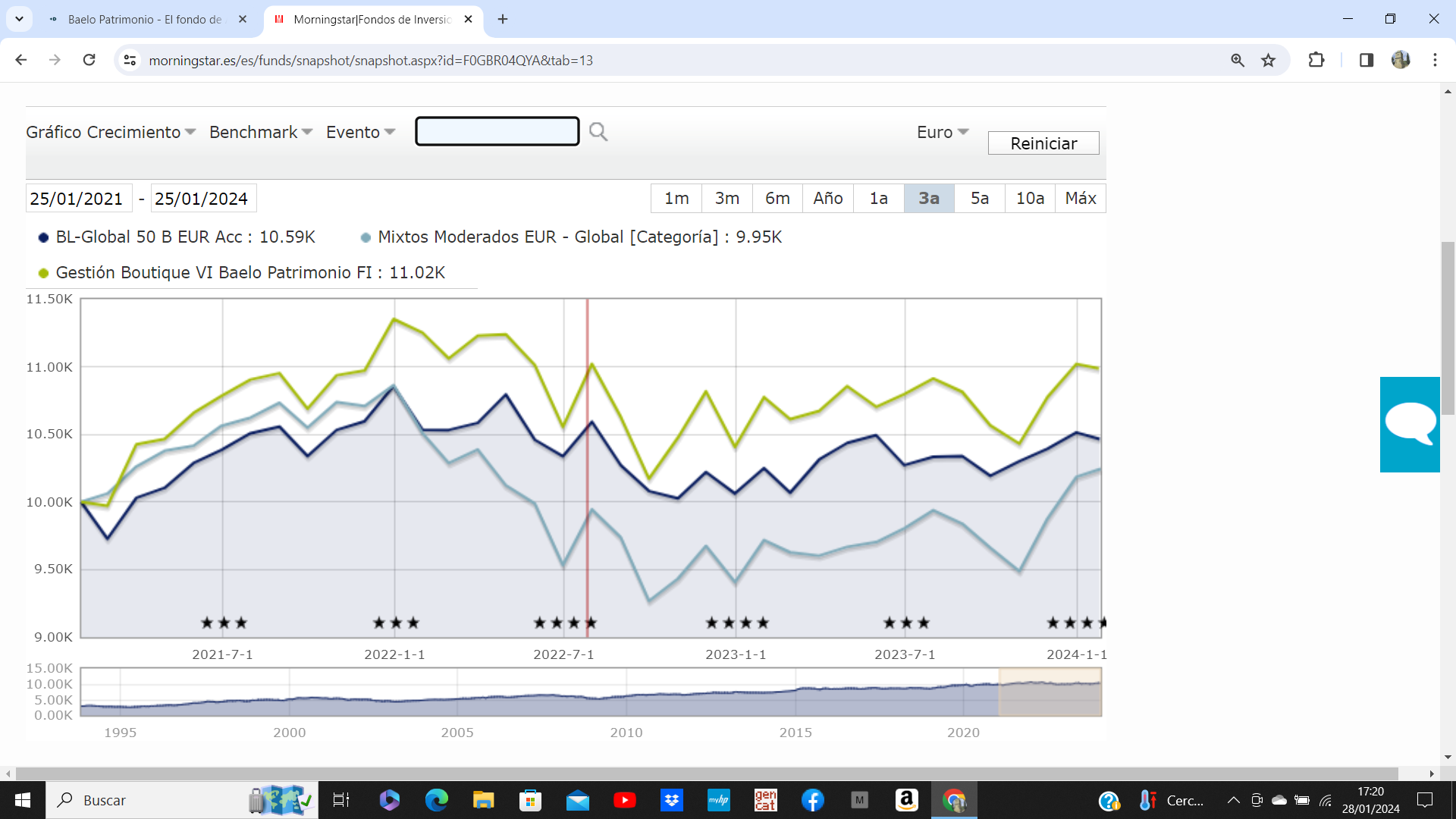This screenshot has width=1456, height=819.
Task: Select the 1m time range
Action: tap(676, 198)
